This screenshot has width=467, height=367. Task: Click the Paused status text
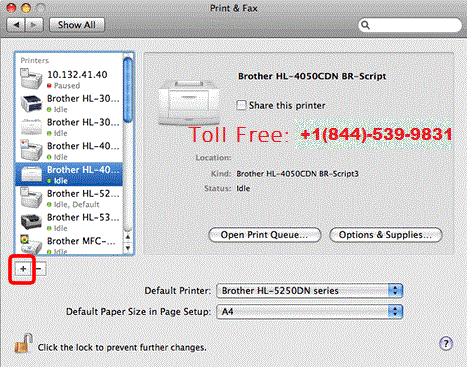tap(67, 86)
